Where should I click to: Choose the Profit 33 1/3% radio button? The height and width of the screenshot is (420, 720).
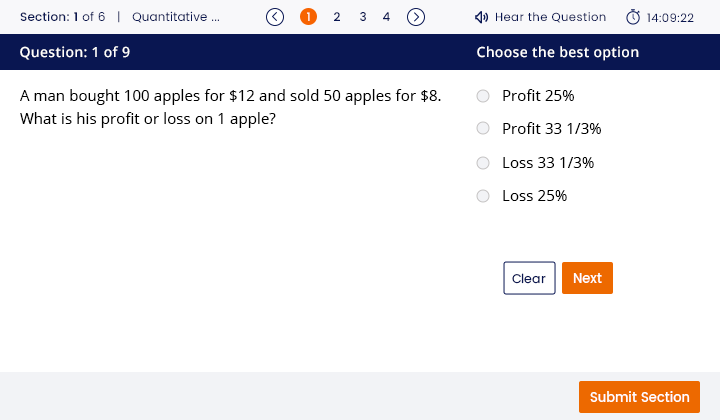pos(483,128)
